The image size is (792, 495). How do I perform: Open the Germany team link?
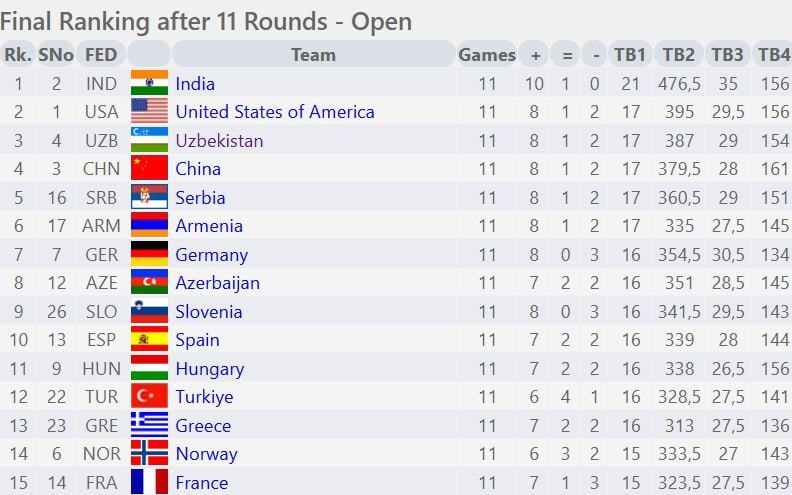pyautogui.click(x=211, y=255)
